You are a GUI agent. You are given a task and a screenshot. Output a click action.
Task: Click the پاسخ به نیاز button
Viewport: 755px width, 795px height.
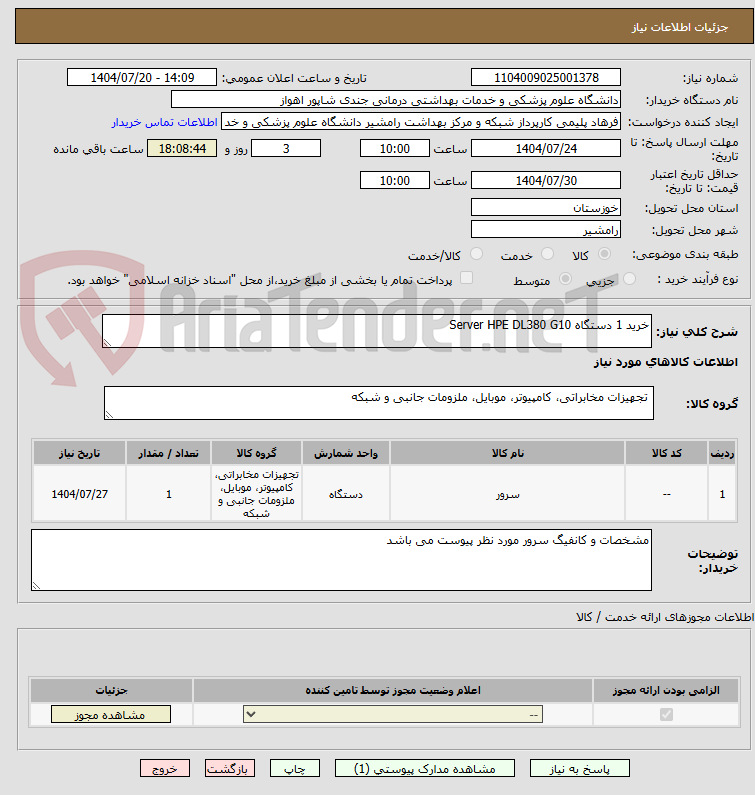pyautogui.click(x=580, y=768)
